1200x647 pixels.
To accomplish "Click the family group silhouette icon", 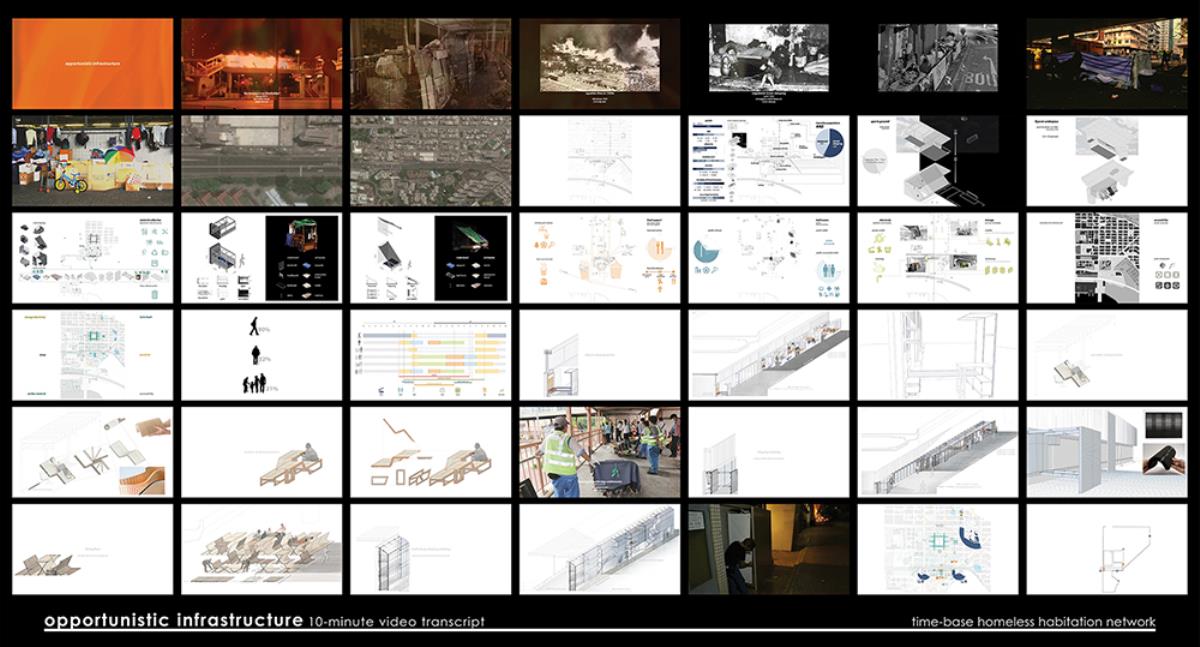I will 257,385.
